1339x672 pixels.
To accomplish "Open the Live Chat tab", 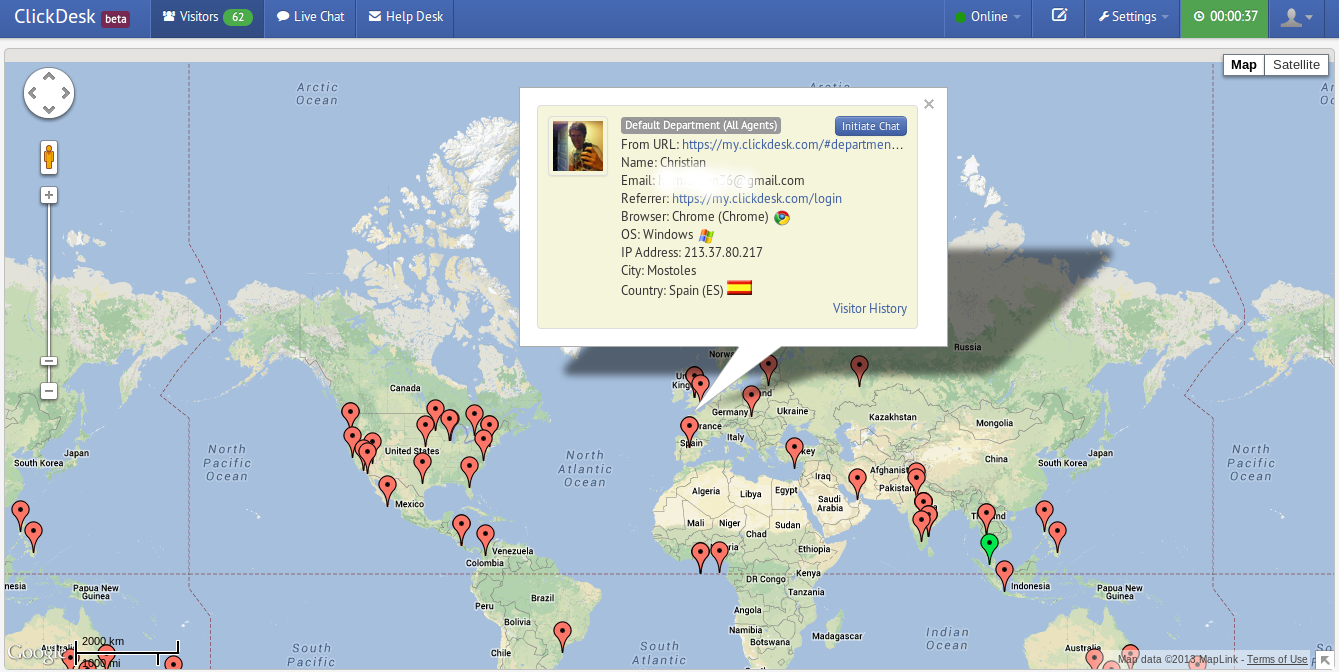I will tap(310, 17).
